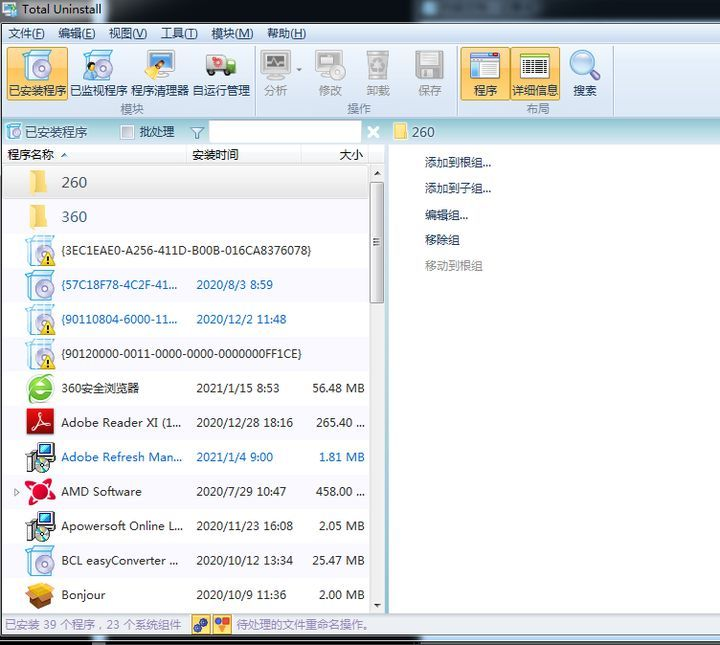The image size is (720, 645).
Task: Click the size value 25.47 MB
Action: click(338, 561)
